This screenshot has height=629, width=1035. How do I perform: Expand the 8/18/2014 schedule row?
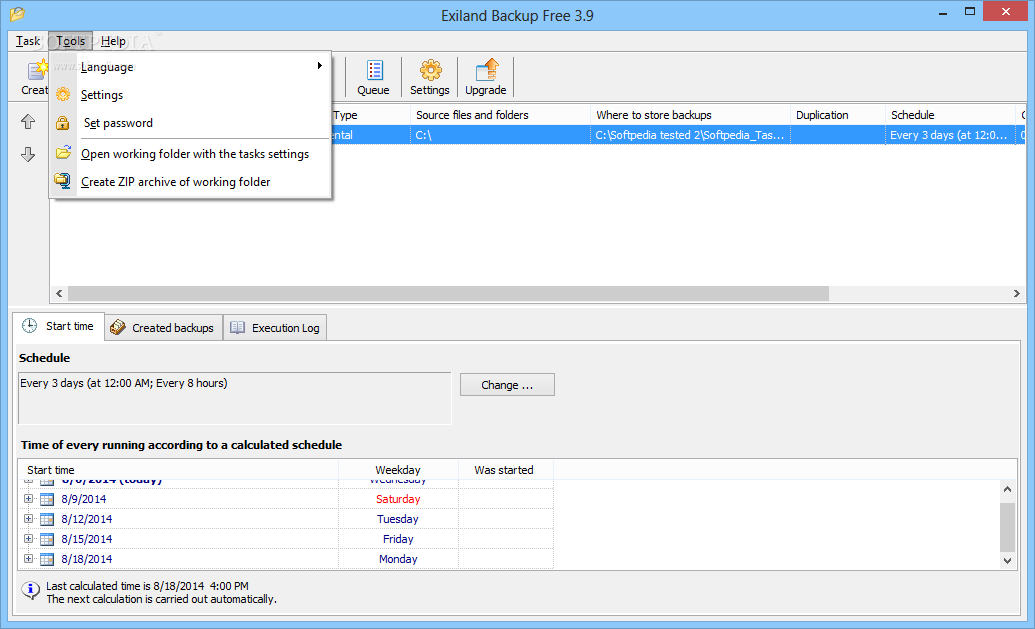point(28,558)
